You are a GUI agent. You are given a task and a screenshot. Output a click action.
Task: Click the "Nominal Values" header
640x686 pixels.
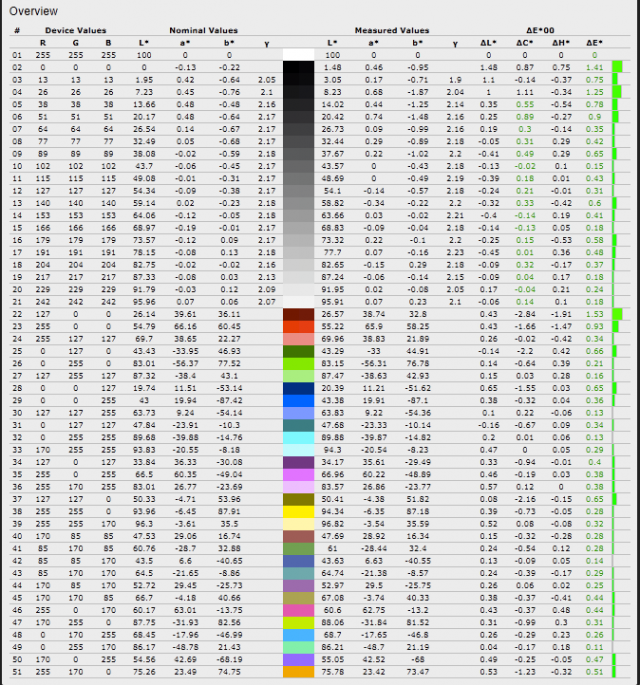click(x=203, y=30)
